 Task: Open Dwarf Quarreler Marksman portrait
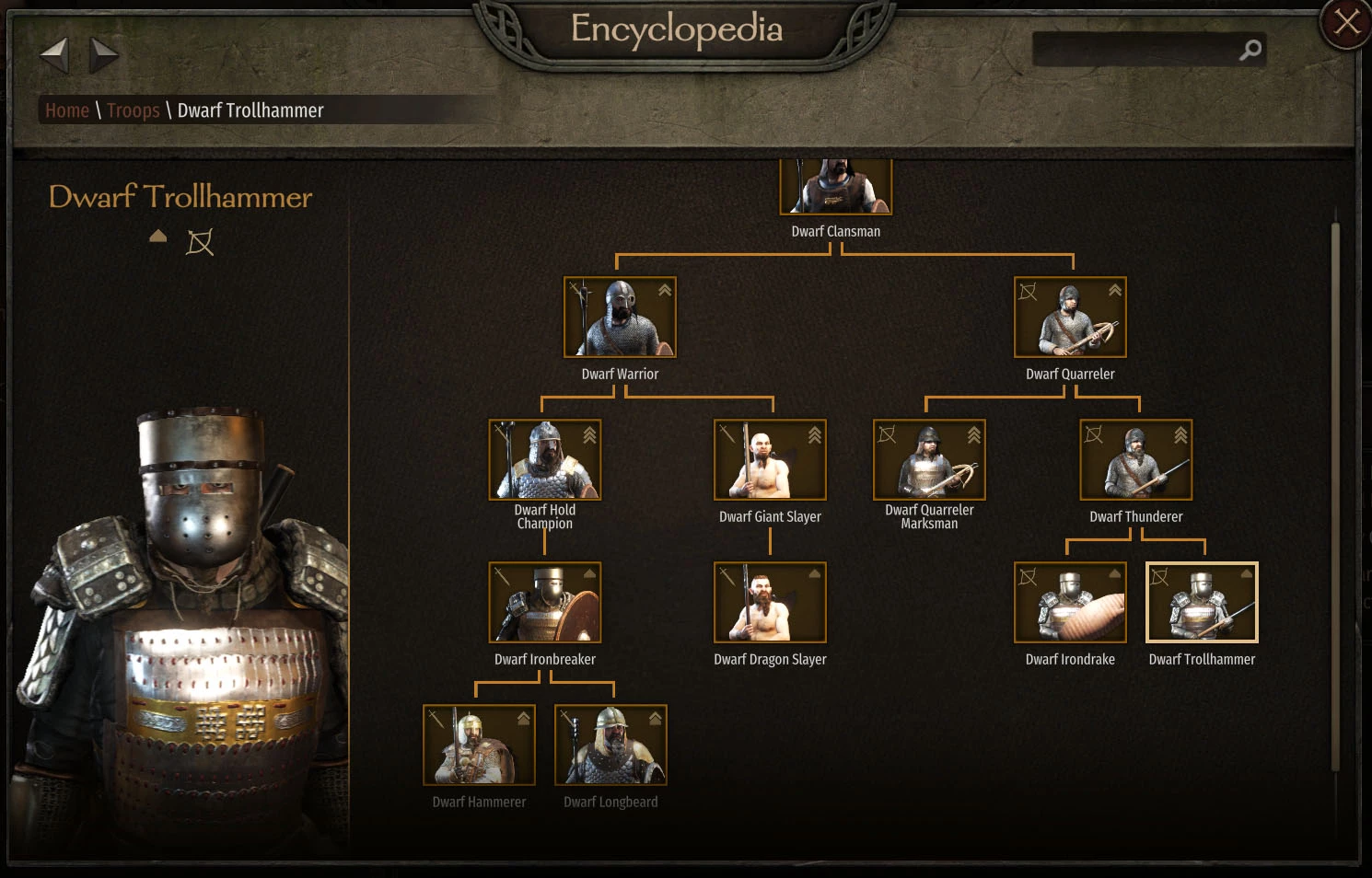[929, 459]
